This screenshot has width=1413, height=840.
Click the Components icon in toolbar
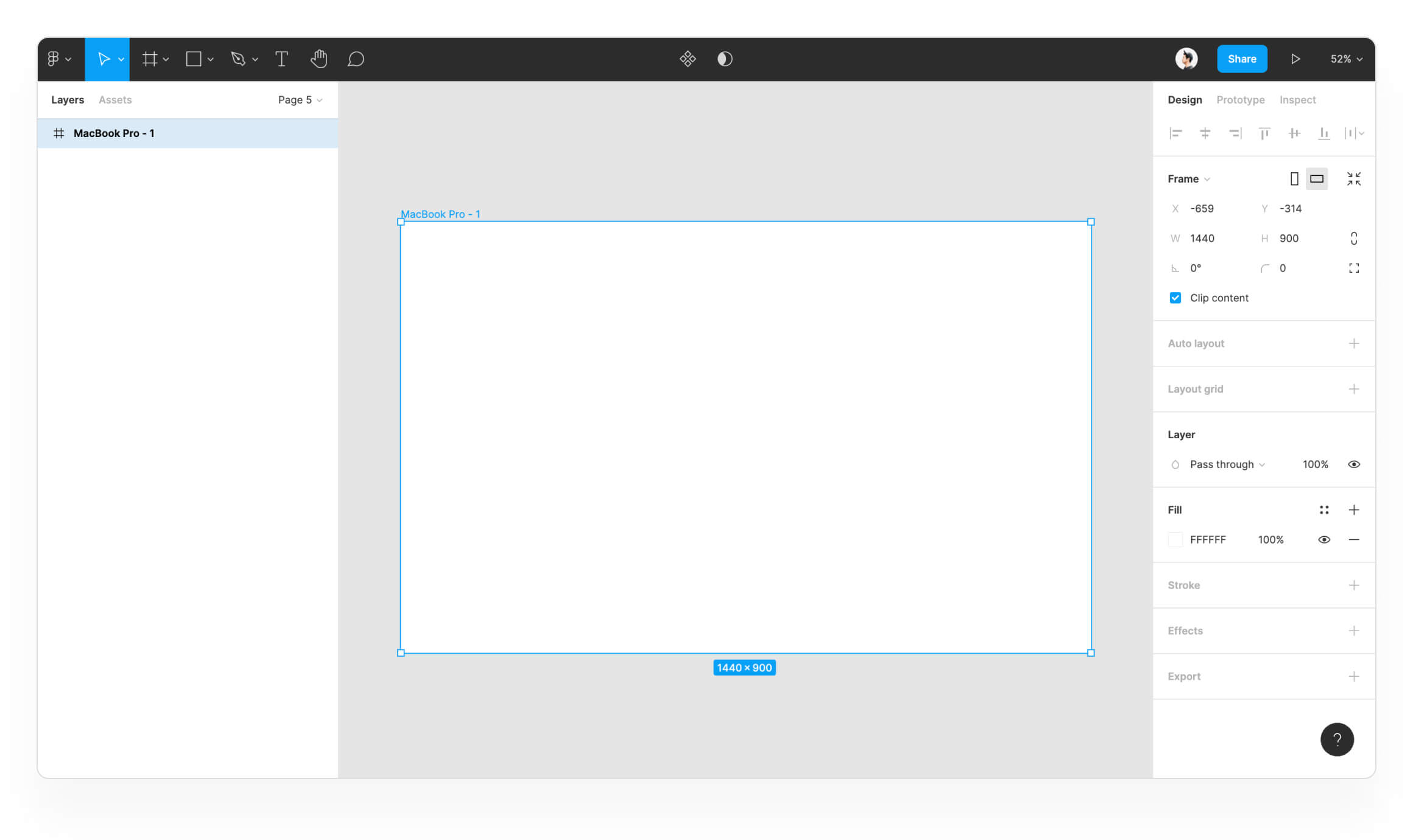click(x=688, y=59)
